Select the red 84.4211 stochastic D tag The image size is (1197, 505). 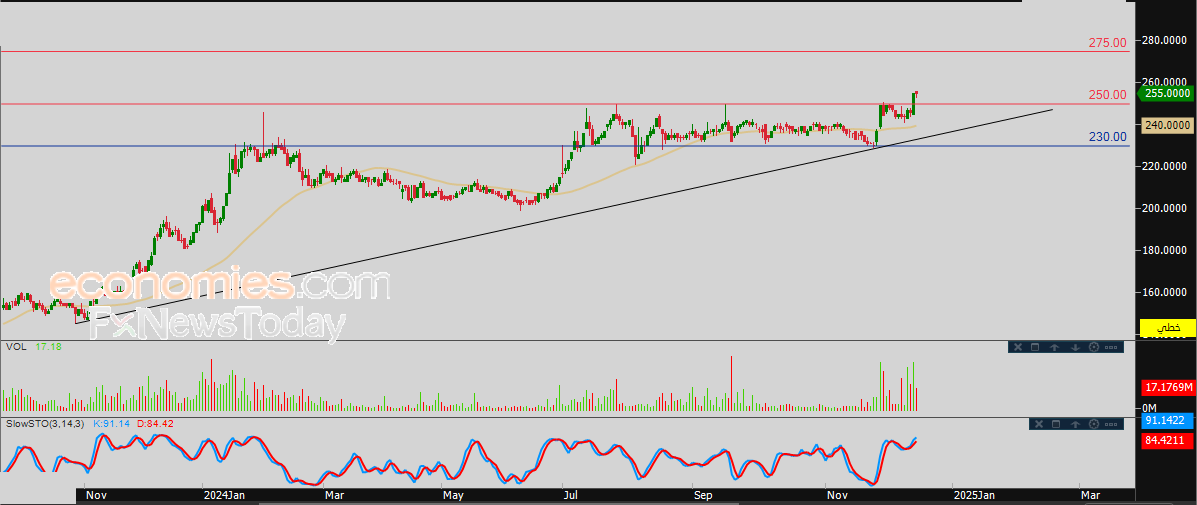pos(1167,439)
